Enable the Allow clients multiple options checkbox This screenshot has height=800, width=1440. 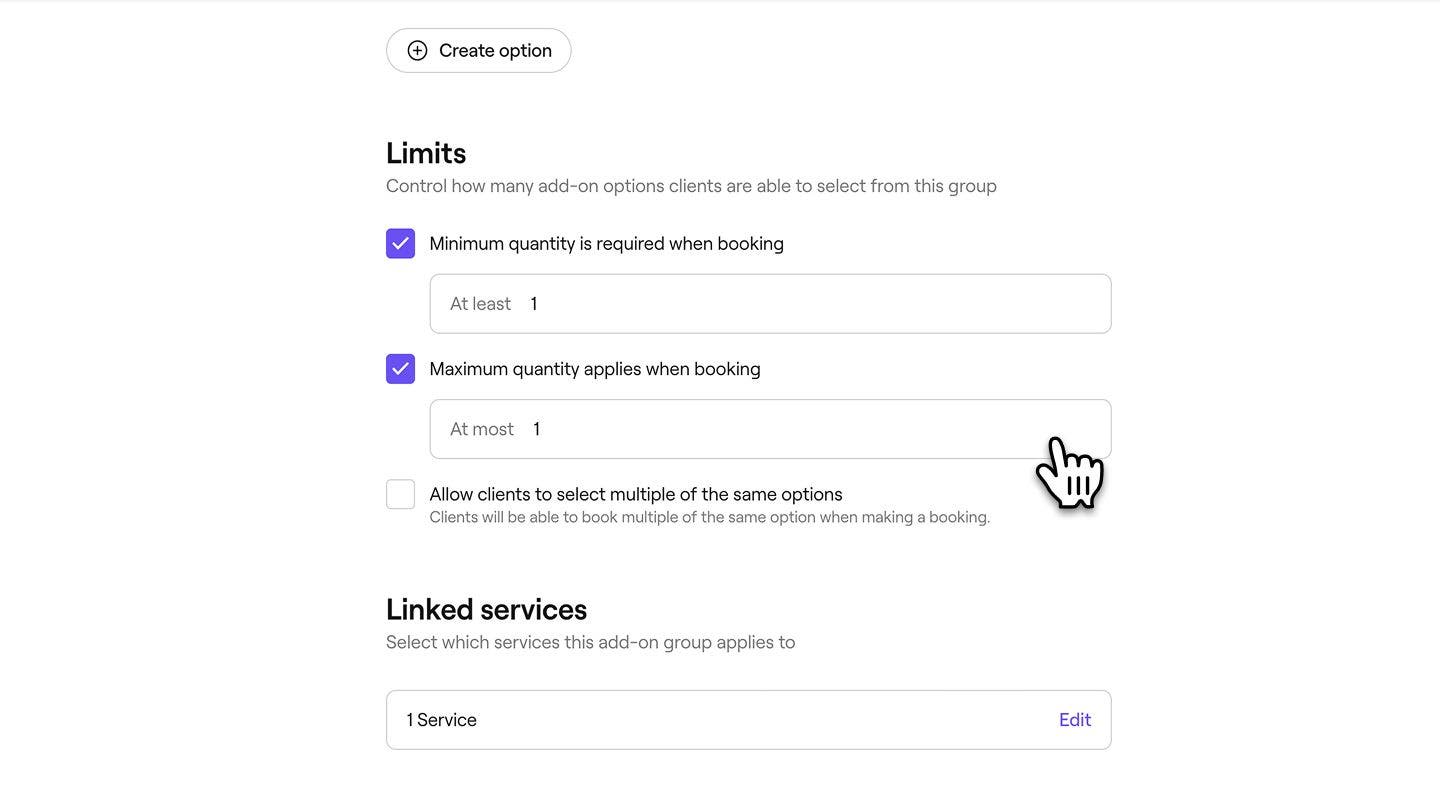[x=400, y=494]
